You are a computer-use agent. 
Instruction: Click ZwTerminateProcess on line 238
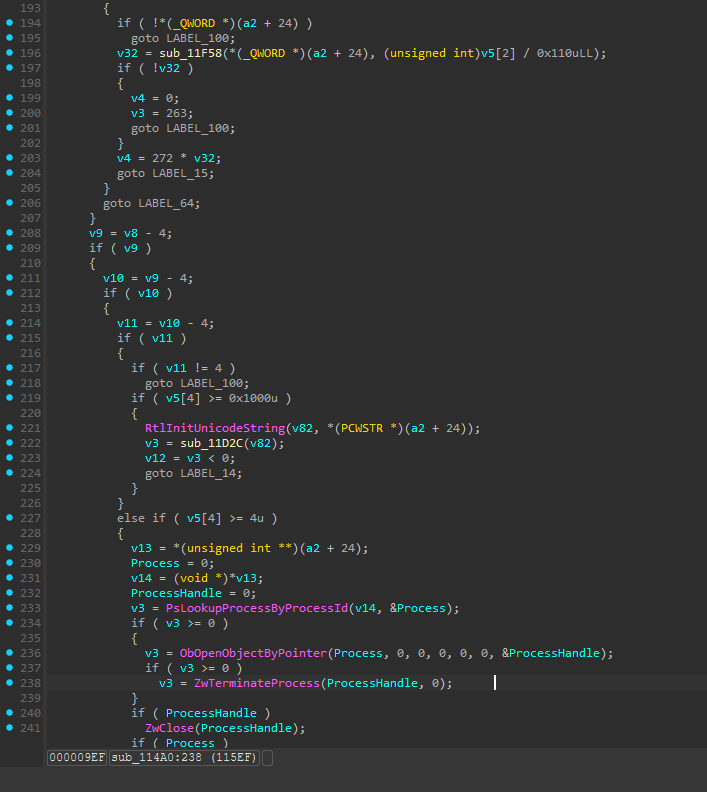(257, 683)
